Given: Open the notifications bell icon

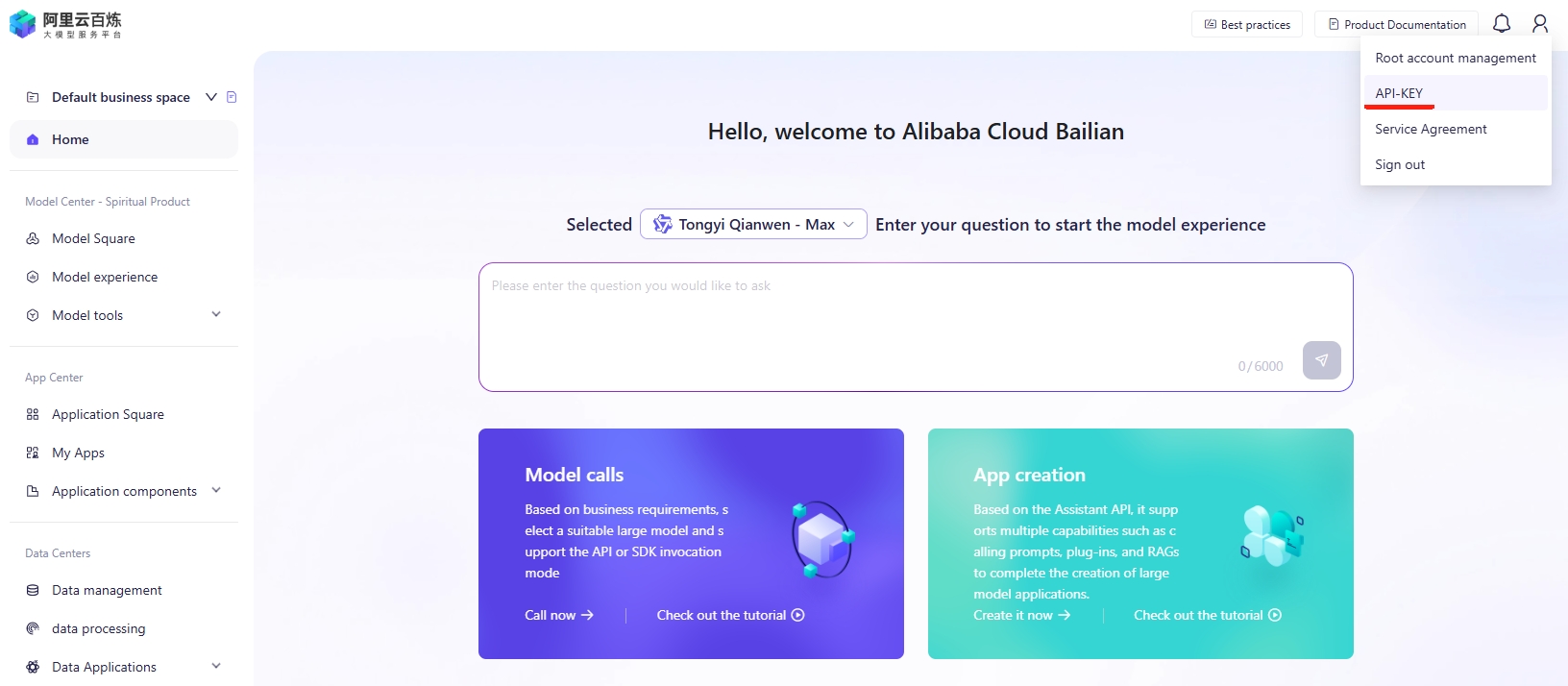Looking at the screenshot, I should coord(1502,24).
